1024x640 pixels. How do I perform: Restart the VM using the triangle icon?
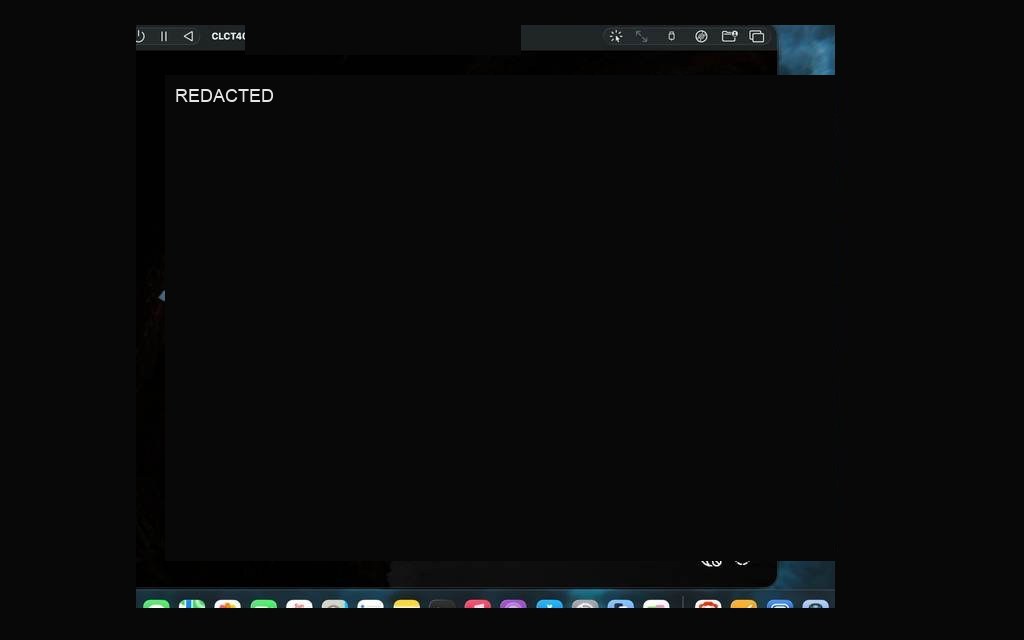[x=188, y=37]
